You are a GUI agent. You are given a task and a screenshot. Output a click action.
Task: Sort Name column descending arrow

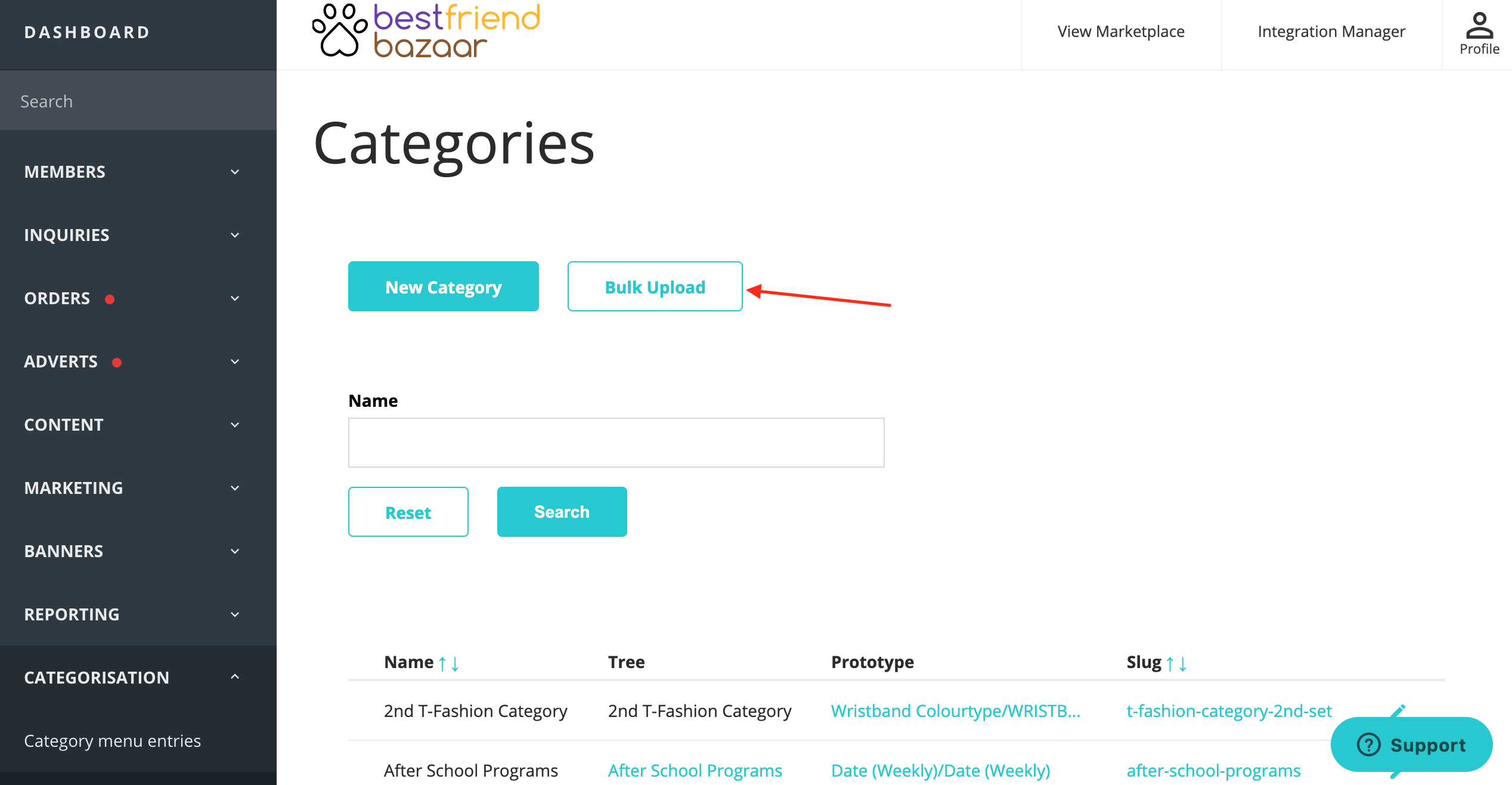point(455,663)
